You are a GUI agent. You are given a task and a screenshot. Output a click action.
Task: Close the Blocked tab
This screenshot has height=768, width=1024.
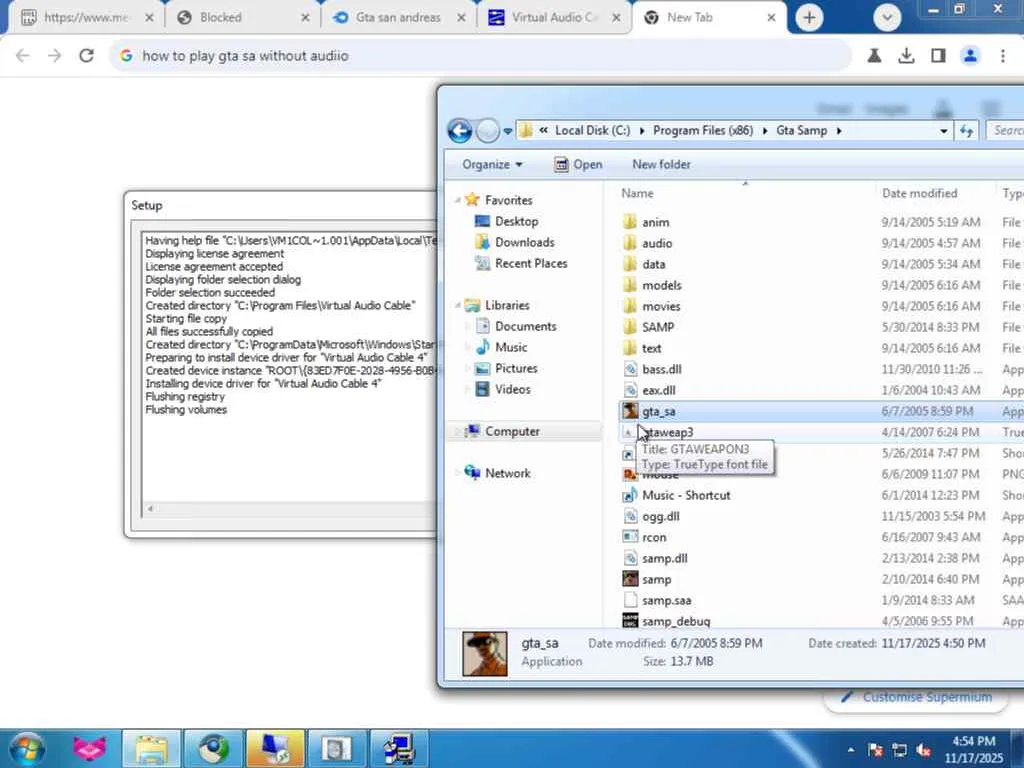[x=305, y=18]
